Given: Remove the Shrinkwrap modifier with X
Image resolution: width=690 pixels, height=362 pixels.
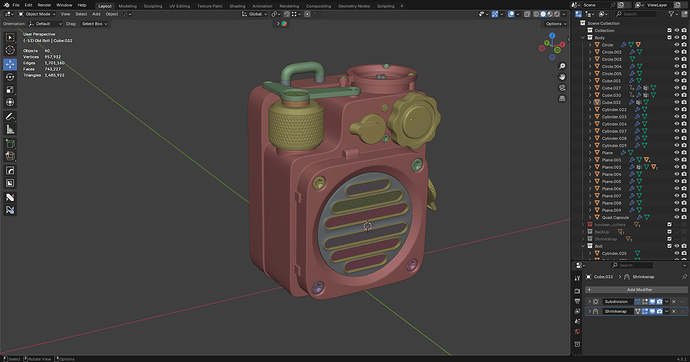Looking at the screenshot, I should [x=674, y=311].
